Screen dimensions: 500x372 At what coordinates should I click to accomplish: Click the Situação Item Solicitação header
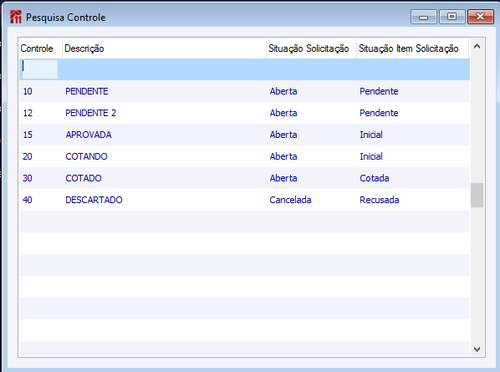pos(413,49)
